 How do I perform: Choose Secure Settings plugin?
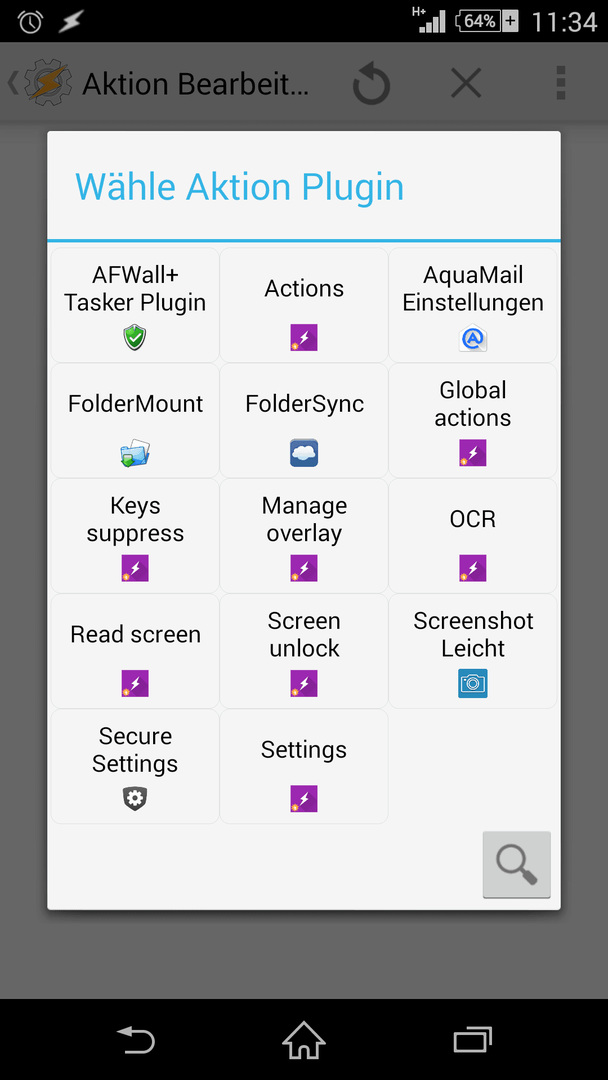pos(135,766)
